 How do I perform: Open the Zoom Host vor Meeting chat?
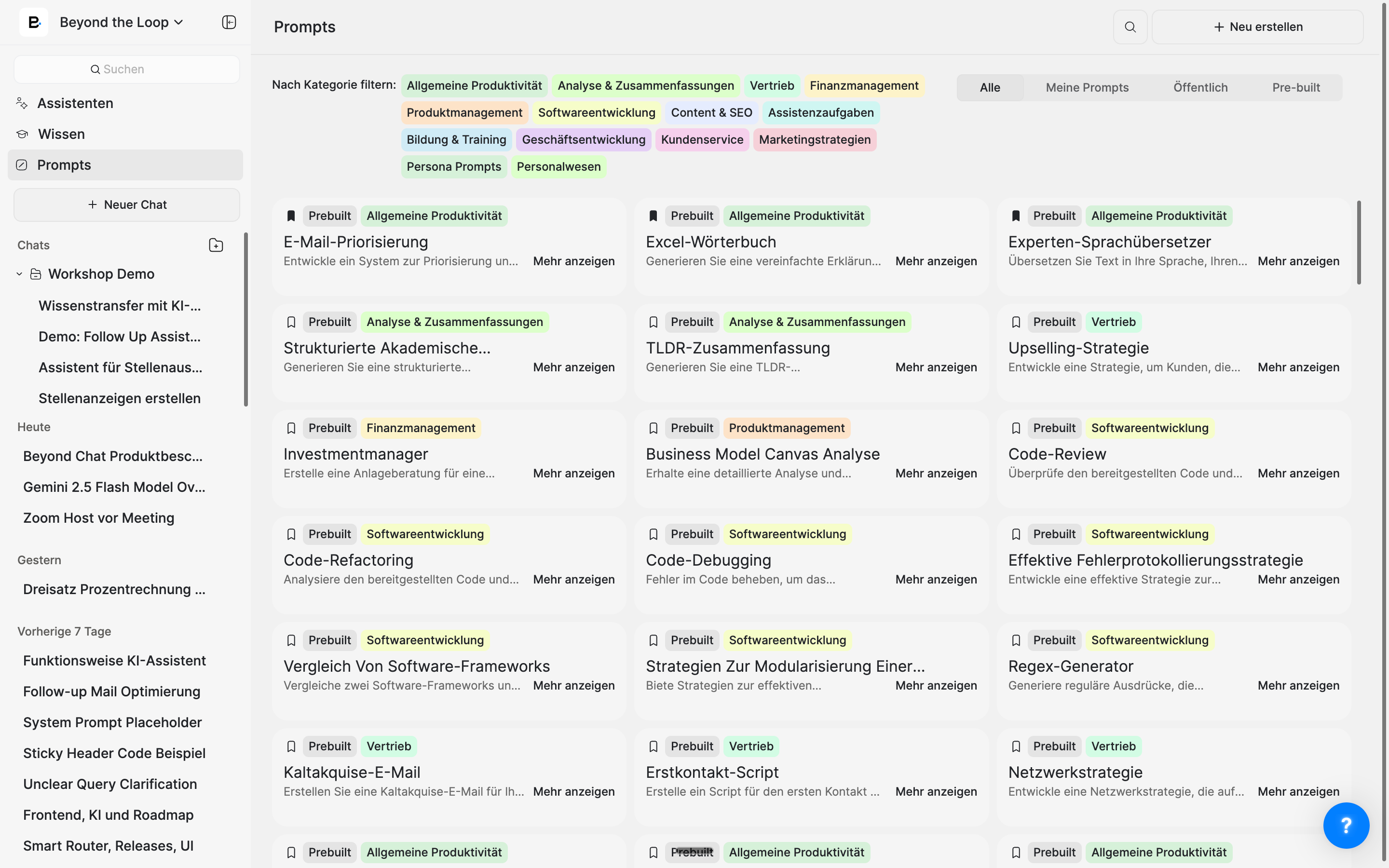click(99, 518)
